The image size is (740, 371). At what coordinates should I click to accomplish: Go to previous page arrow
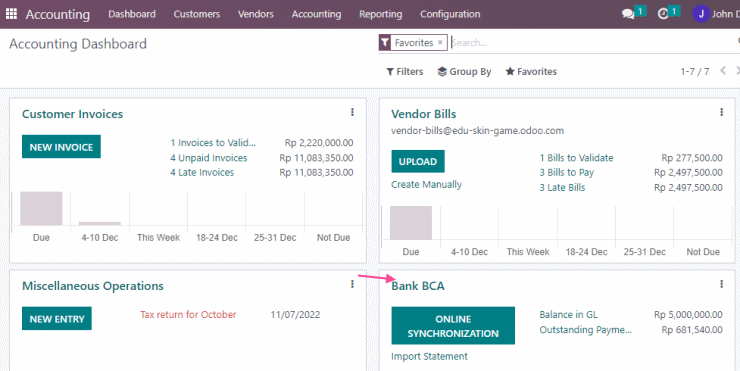pos(723,71)
